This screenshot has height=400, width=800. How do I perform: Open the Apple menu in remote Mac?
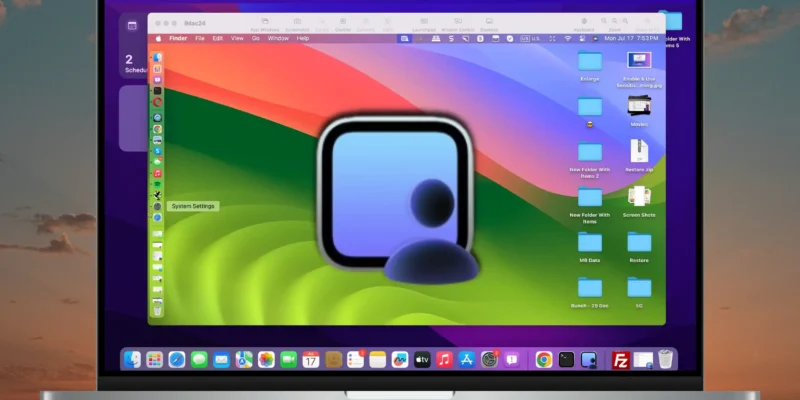pos(158,38)
